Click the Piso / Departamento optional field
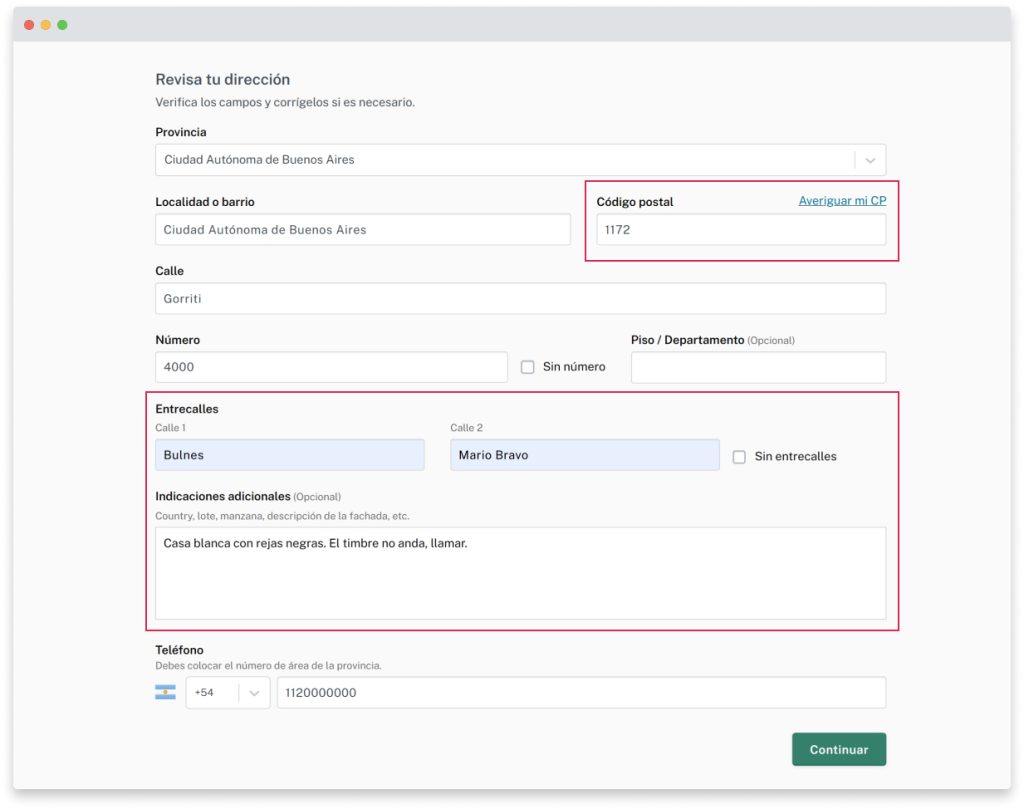1024x809 pixels. pos(758,367)
